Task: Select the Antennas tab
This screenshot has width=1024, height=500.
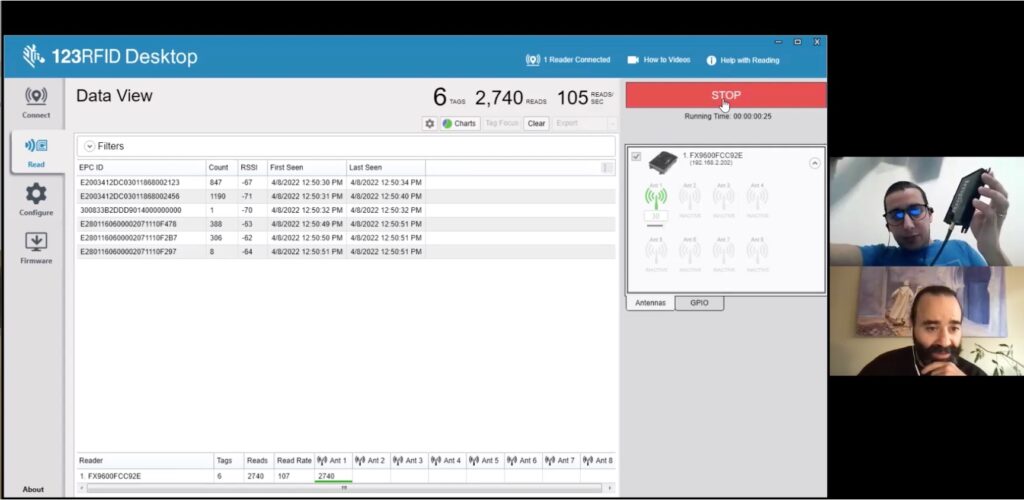Action: (x=650, y=302)
